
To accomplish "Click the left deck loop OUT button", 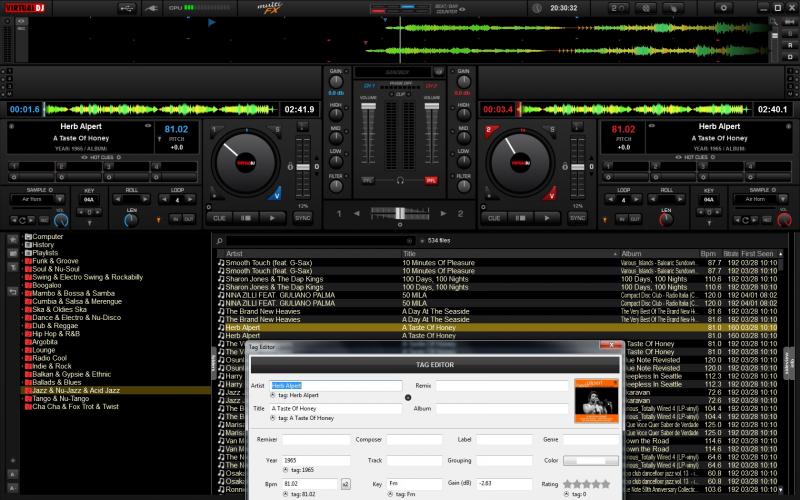I will (189, 219).
